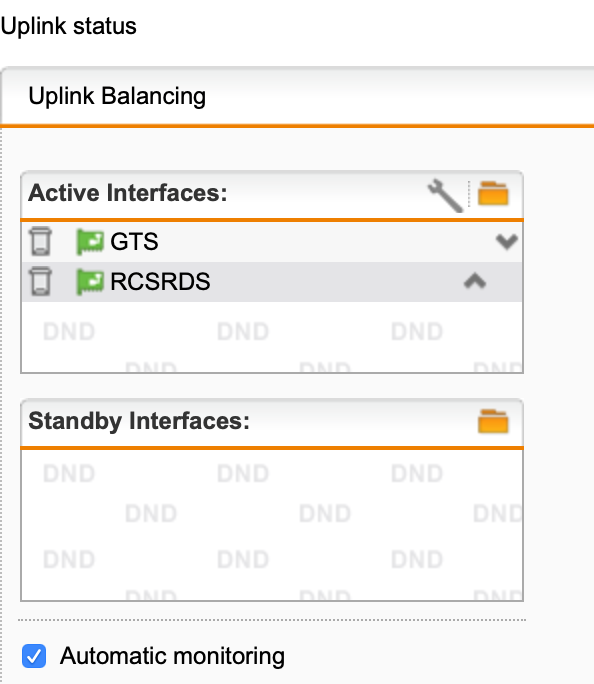
Task: Click the Active Interfaces header label
Action: [128, 193]
